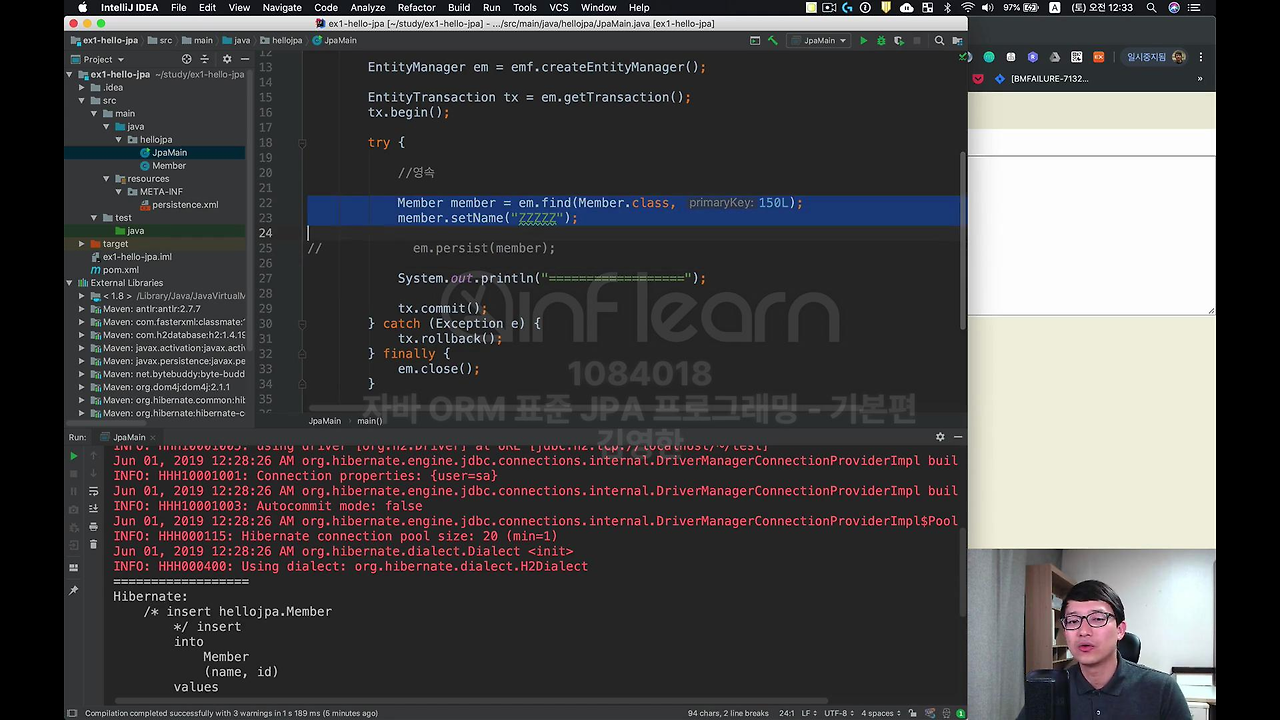The width and height of the screenshot is (1280, 720).
Task: Click the Bluetooth menu bar icon
Action: click(x=947, y=7)
